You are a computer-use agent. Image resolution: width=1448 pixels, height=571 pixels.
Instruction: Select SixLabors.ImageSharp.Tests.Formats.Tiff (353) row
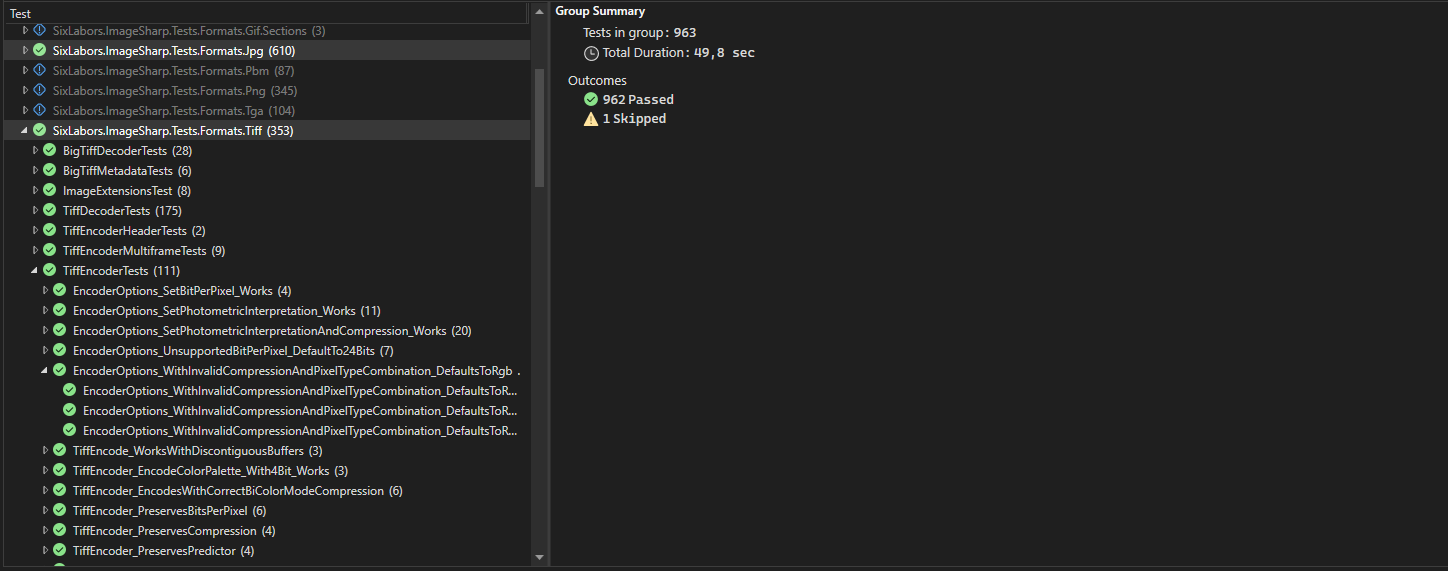(x=265, y=130)
